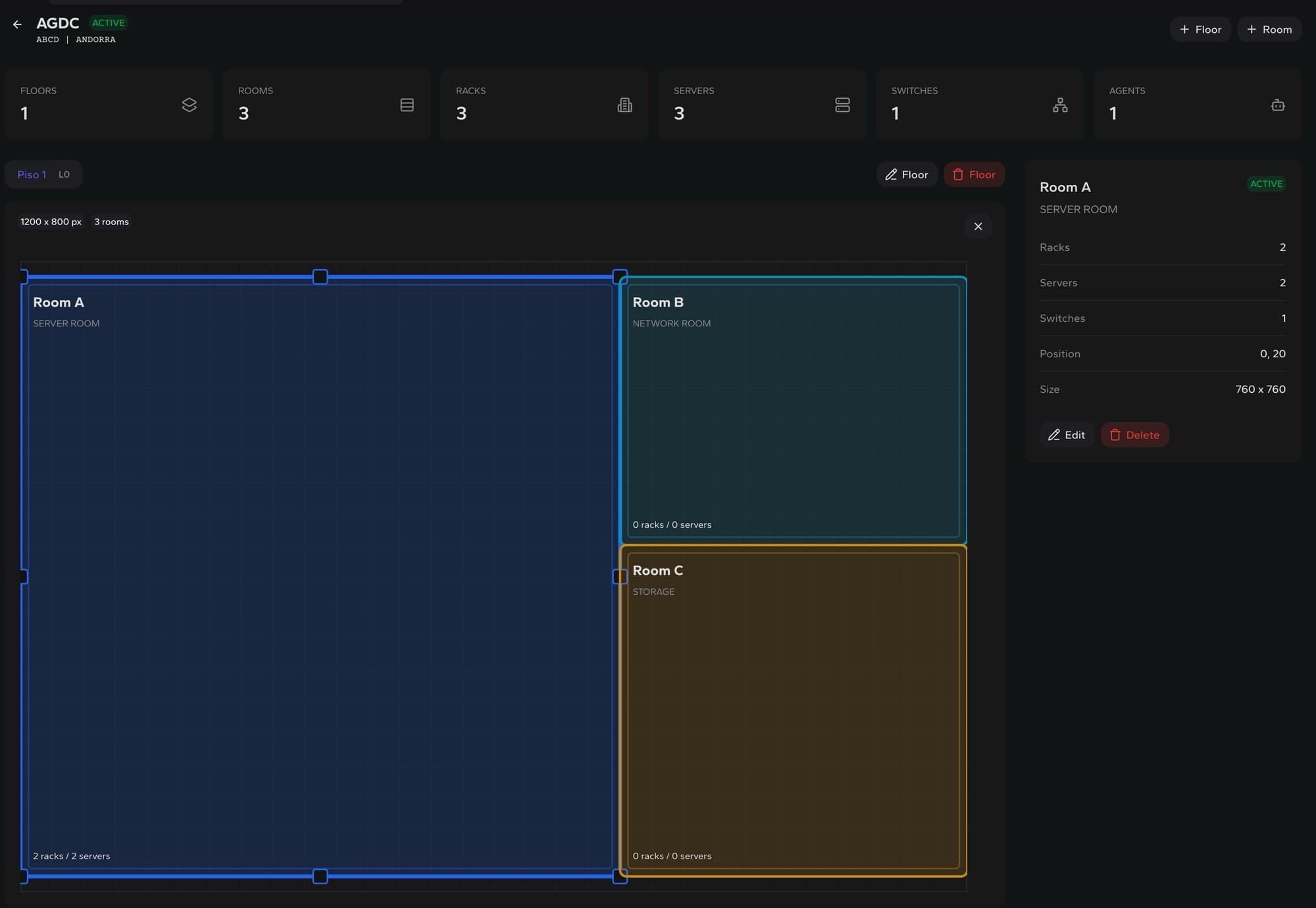Open the FLOORS stat card
Screen dimensions: 1316x908
coord(109,104)
